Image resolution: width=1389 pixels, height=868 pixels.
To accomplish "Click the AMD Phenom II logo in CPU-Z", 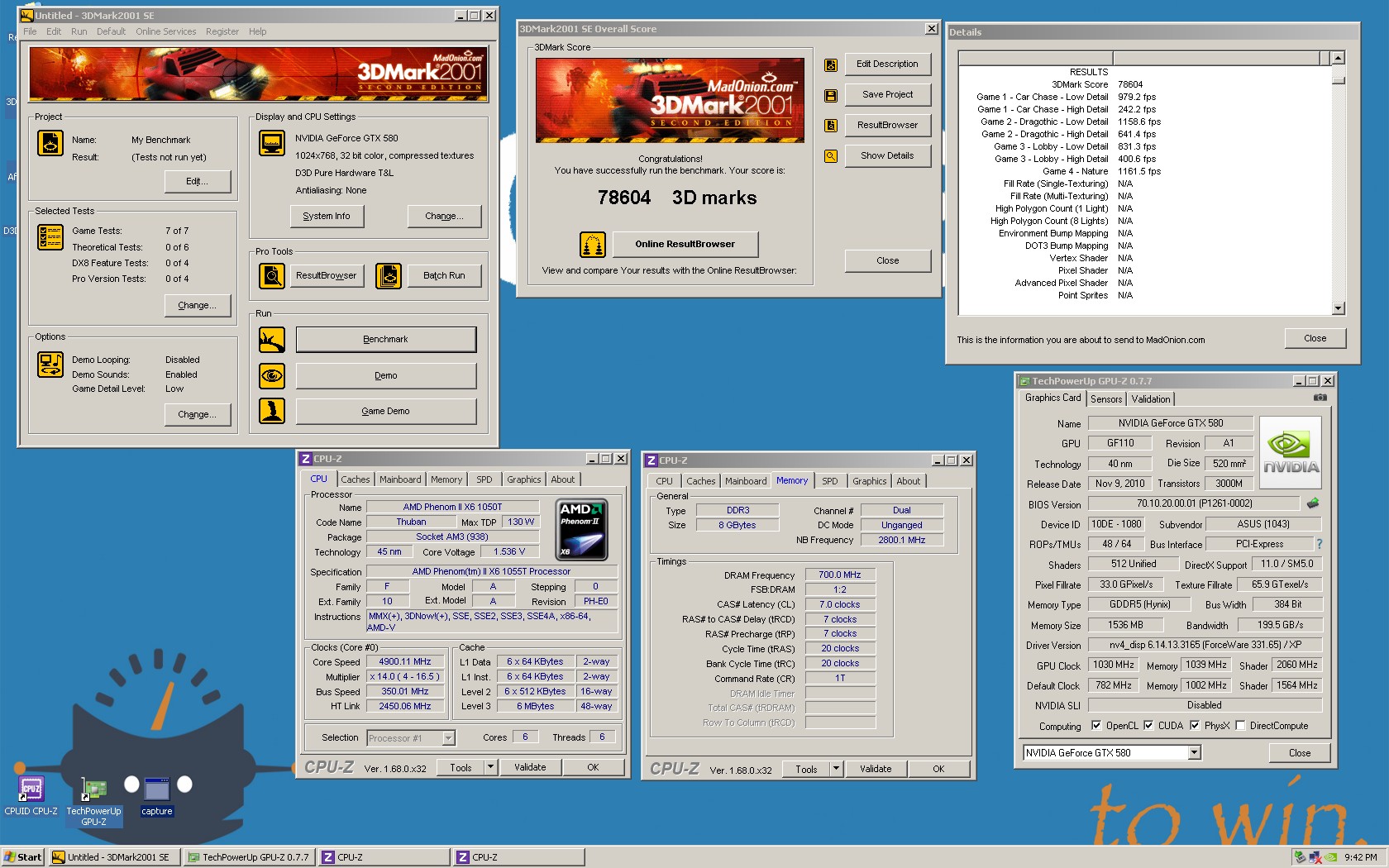I will tap(583, 530).
